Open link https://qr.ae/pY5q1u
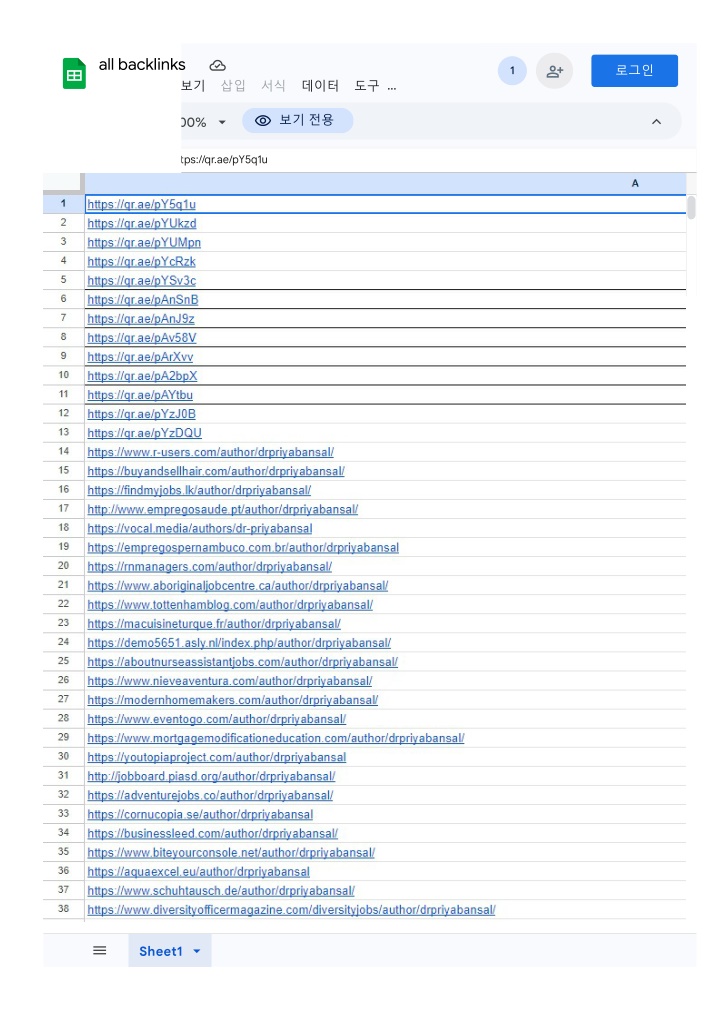The height and width of the screenshot is (1018, 720). click(x=142, y=205)
